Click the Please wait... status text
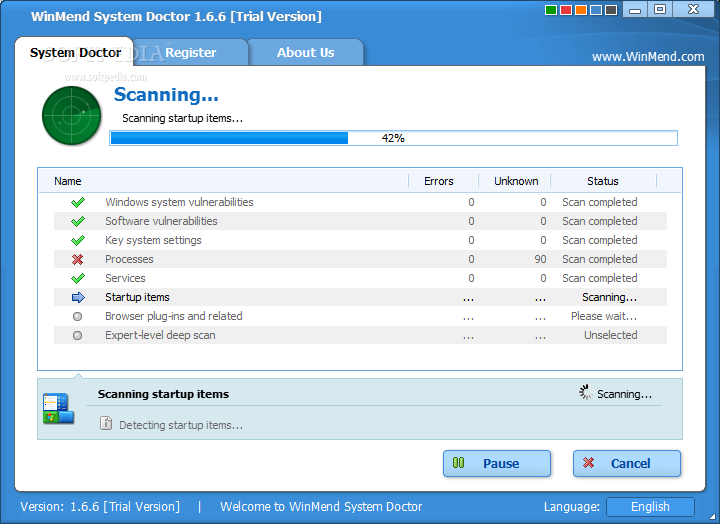Image resolution: width=720 pixels, height=524 pixels. (604, 316)
